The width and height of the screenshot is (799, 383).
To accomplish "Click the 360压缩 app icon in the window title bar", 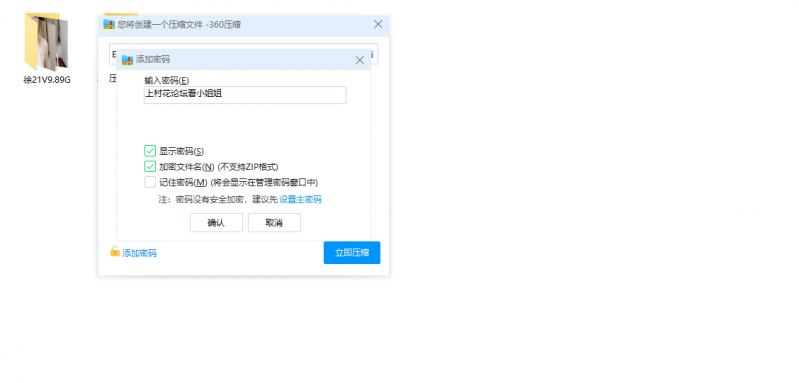I will pos(109,24).
